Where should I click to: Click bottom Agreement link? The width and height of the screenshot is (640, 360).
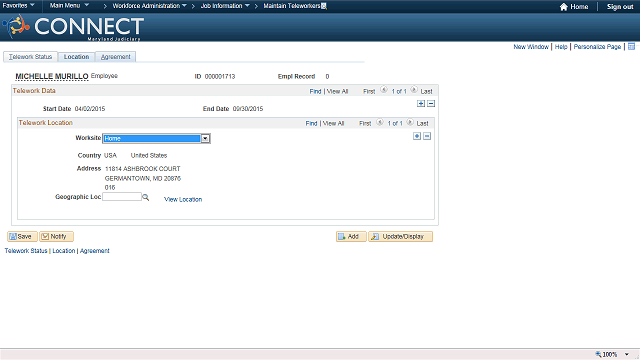[94, 251]
